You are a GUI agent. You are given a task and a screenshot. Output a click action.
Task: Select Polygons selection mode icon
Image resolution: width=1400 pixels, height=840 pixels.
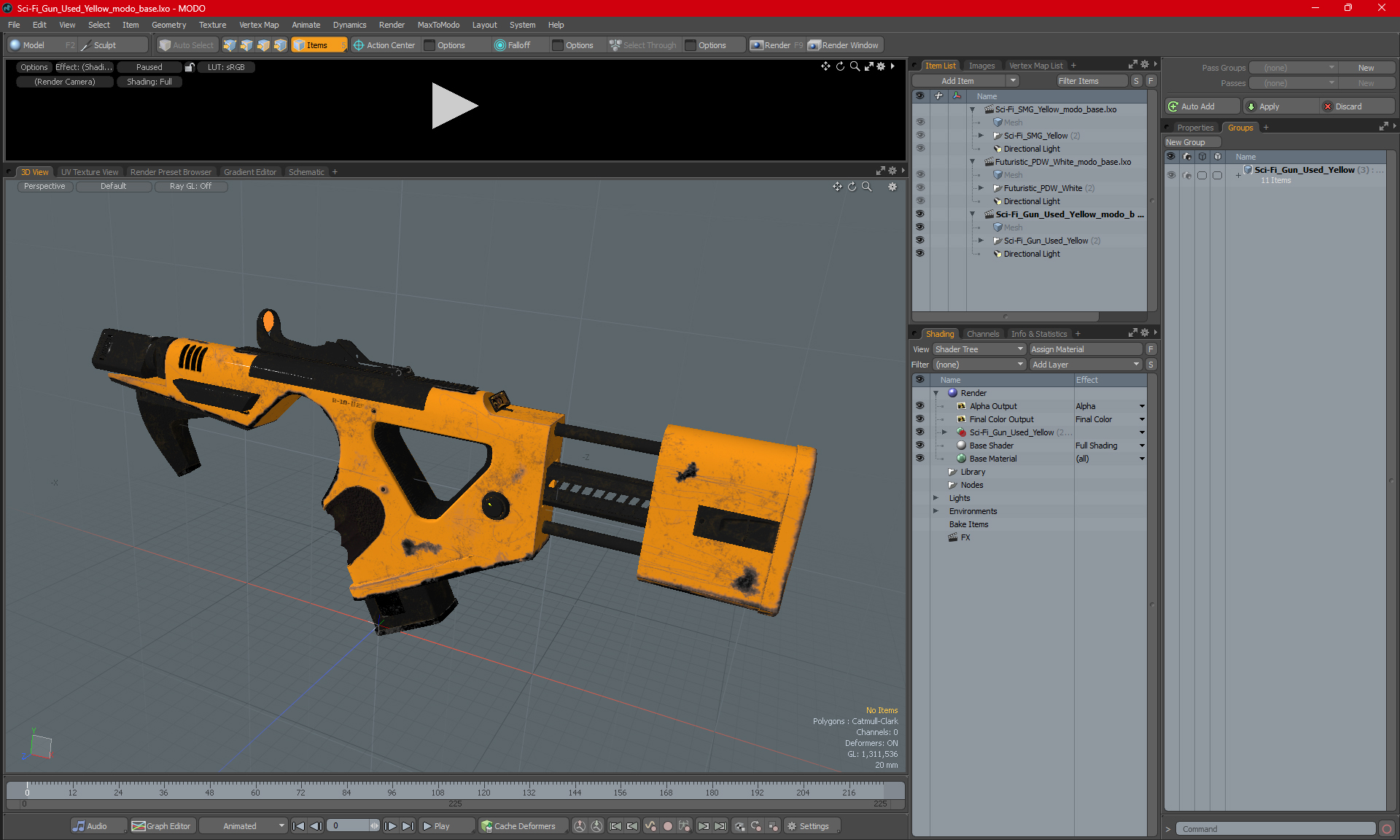click(263, 45)
